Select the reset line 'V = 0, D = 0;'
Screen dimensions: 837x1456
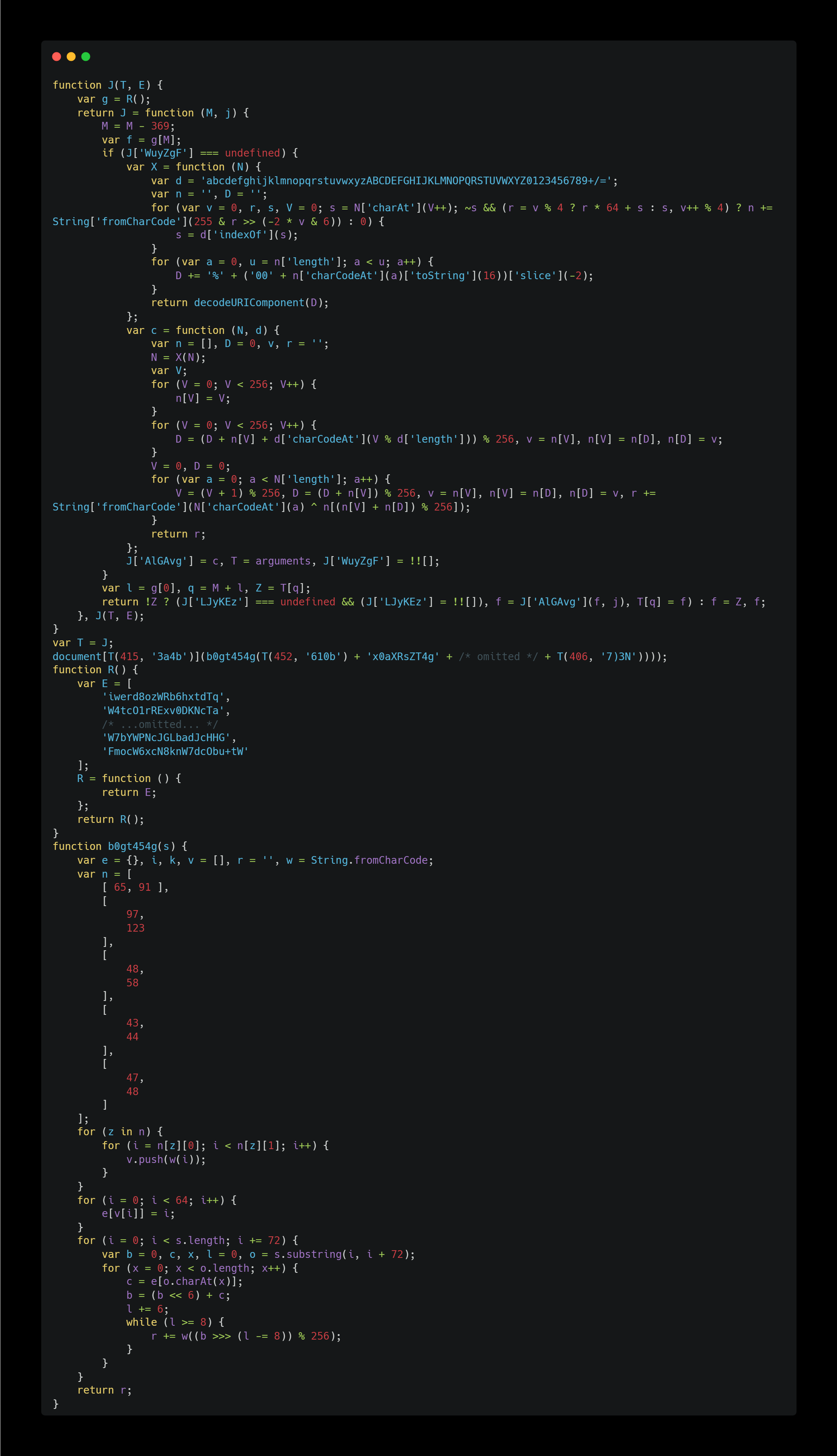click(191, 466)
